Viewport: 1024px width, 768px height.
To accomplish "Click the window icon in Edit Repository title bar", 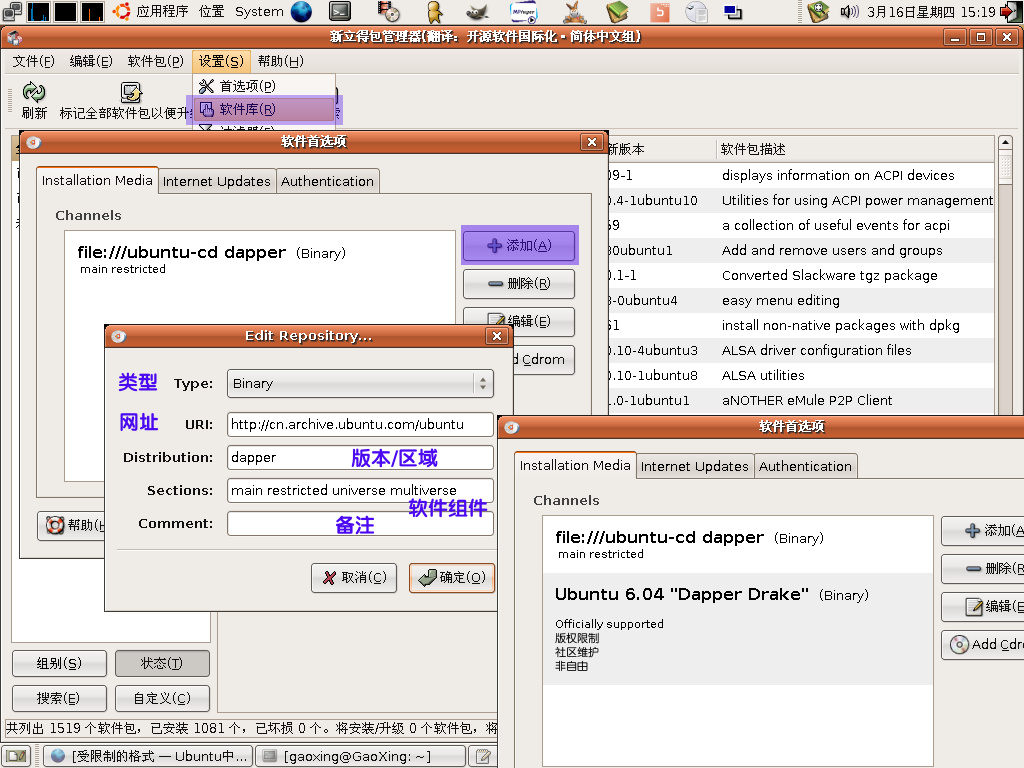I will pyautogui.click(x=118, y=336).
